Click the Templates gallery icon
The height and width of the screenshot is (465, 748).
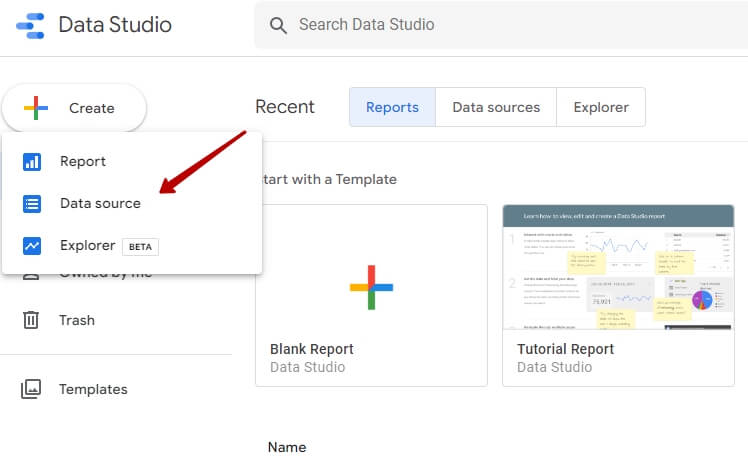click(x=31, y=389)
